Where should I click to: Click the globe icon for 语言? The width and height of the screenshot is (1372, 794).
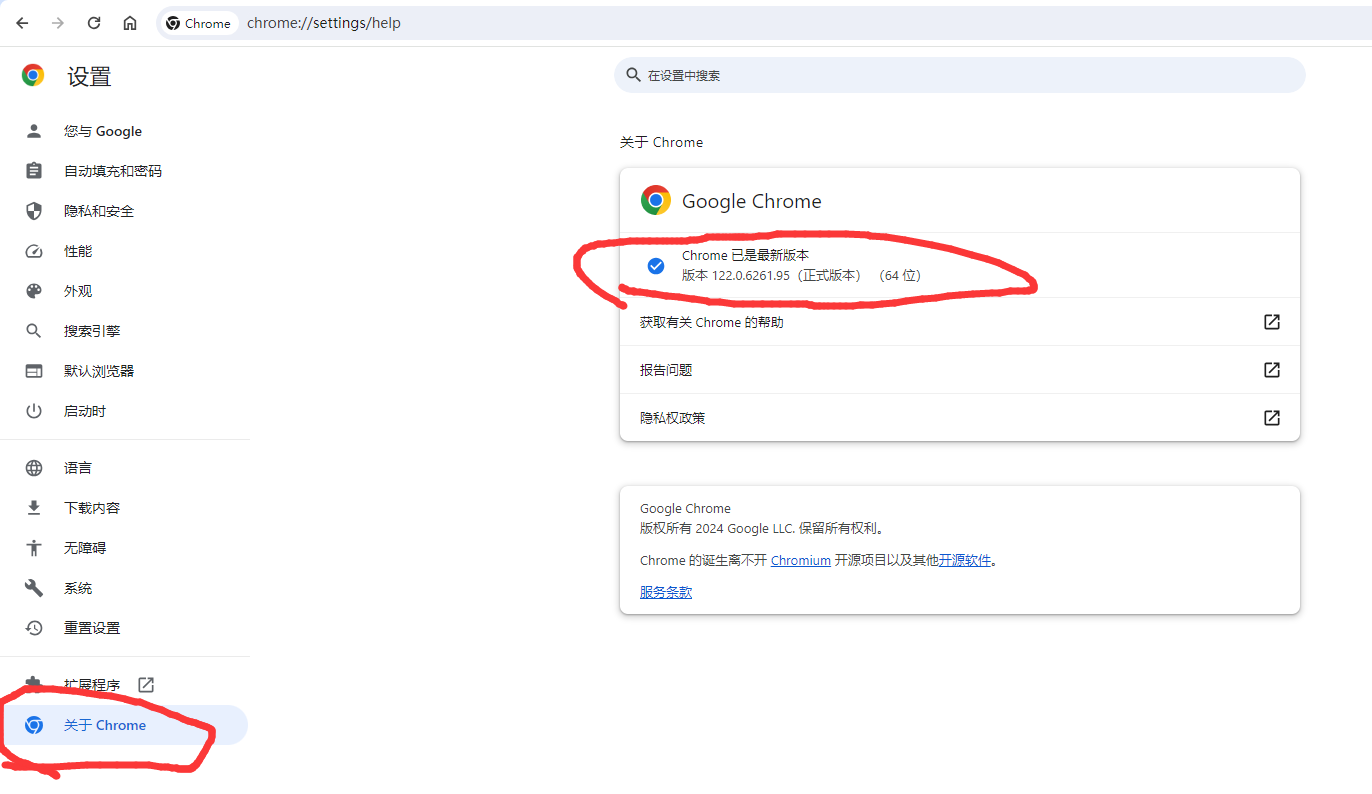[x=34, y=468]
